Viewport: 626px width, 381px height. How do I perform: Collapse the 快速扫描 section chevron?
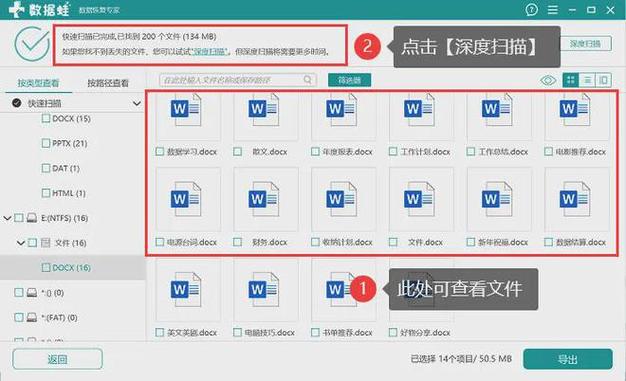tap(137, 103)
